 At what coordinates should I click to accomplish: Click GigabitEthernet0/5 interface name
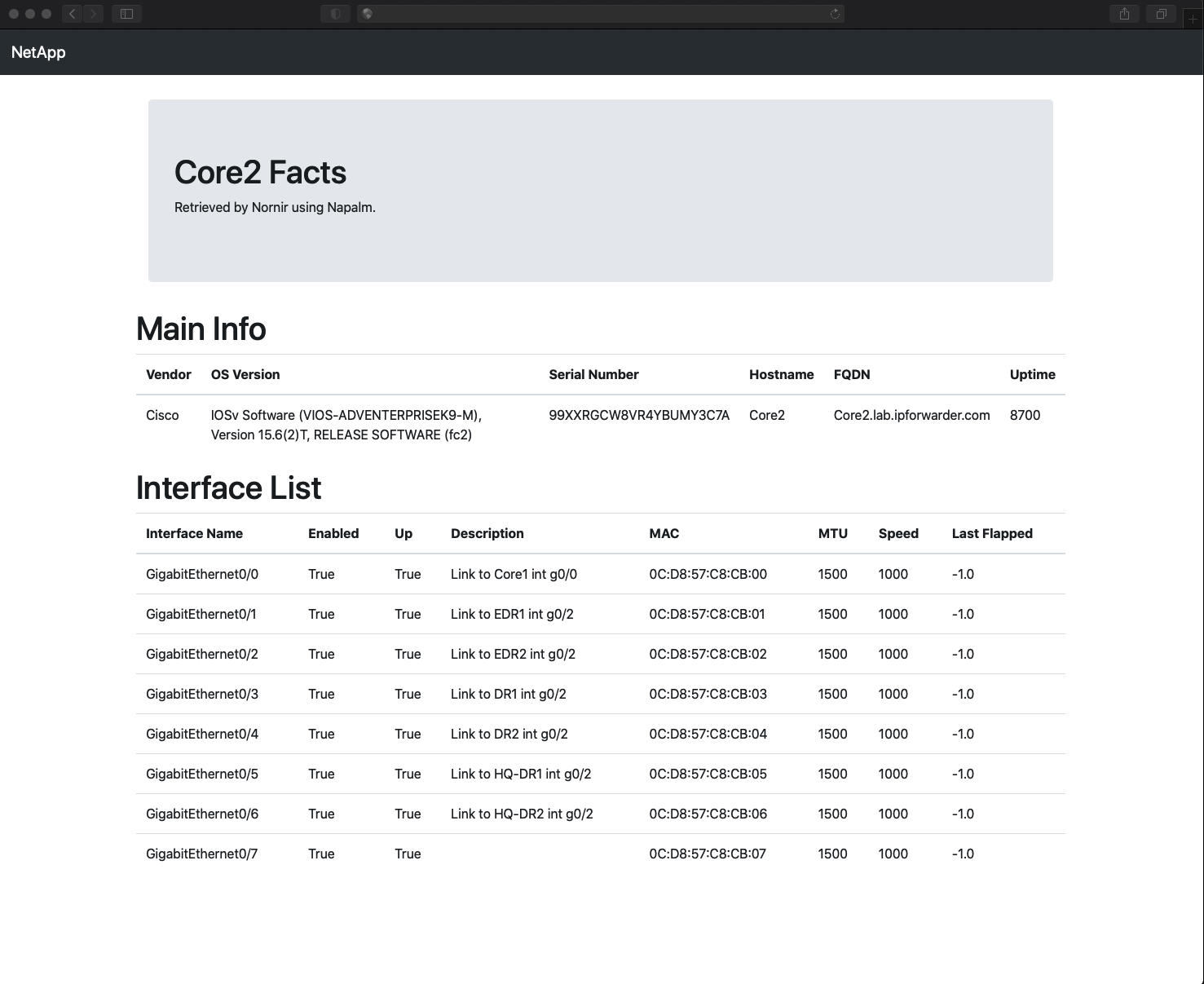click(x=202, y=774)
